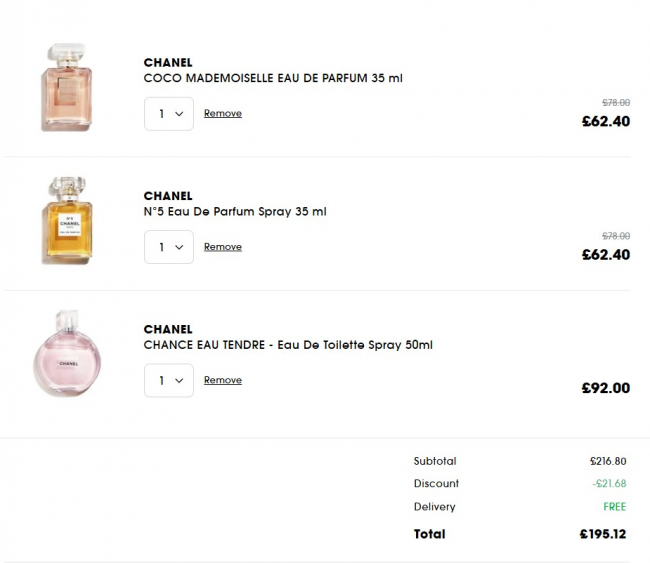Click the CHANEL brand label above Coco Mademoiselle
The width and height of the screenshot is (650, 563).
[x=168, y=63]
